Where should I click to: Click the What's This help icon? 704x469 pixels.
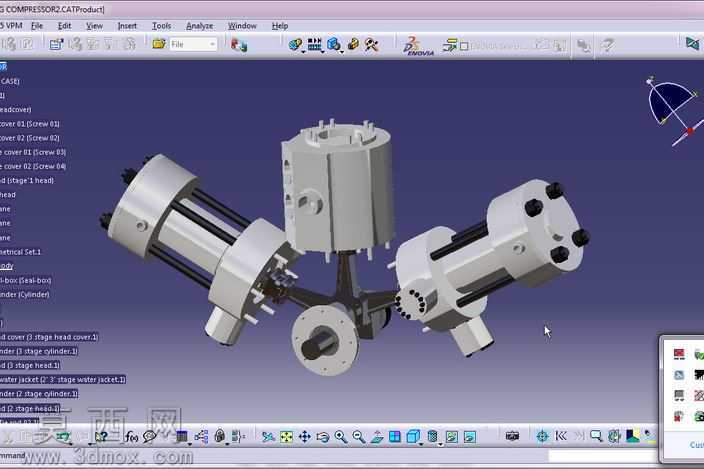[x=101, y=436]
